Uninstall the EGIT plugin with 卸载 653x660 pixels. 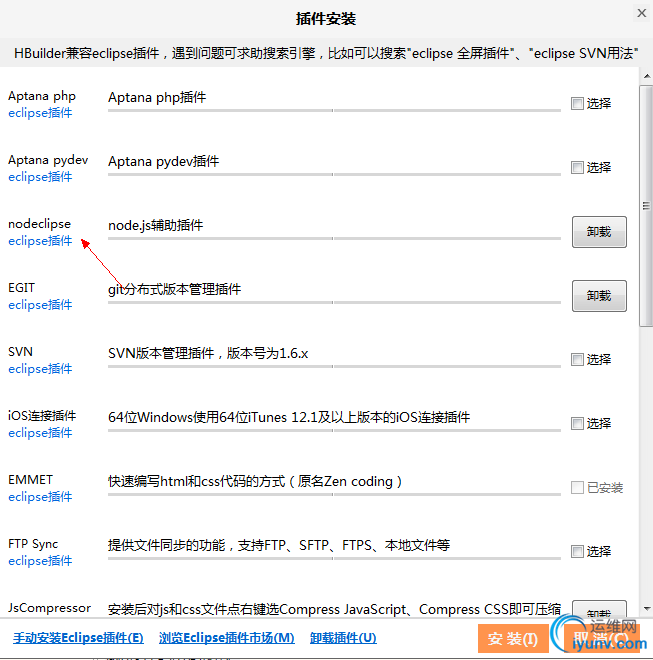click(599, 296)
